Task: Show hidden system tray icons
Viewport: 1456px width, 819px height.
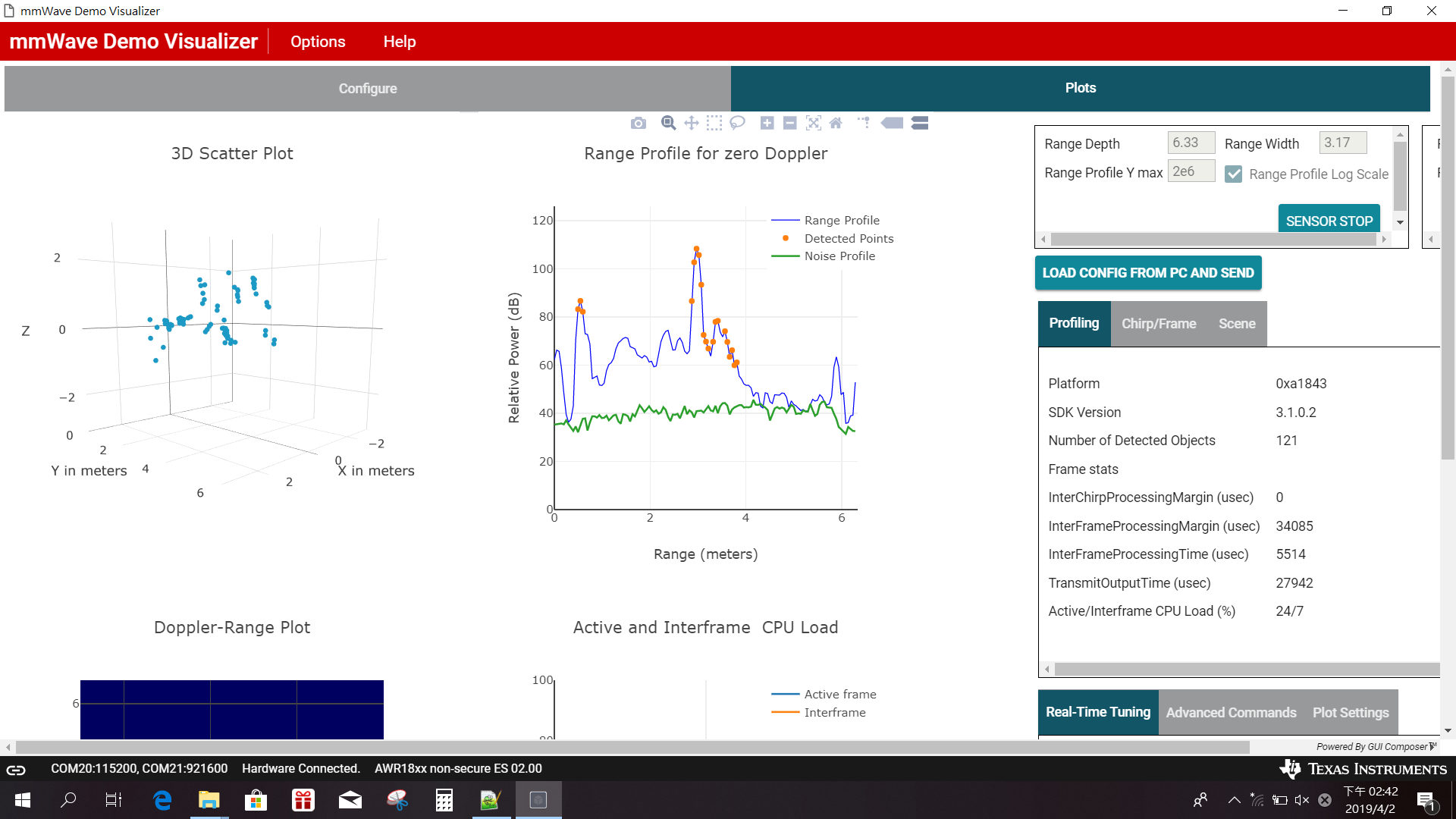Action: [1235, 800]
